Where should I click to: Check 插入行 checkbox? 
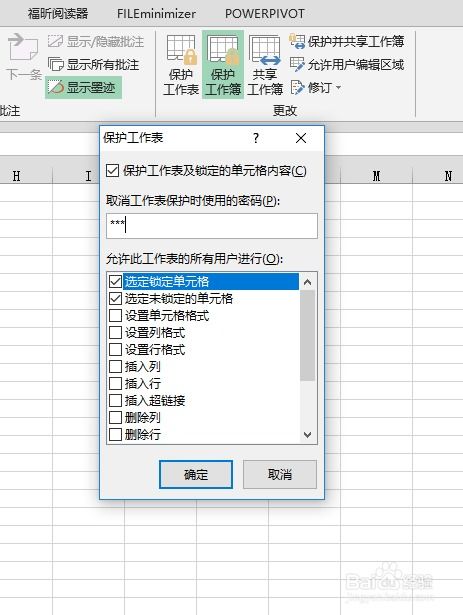pyautogui.click(x=115, y=383)
